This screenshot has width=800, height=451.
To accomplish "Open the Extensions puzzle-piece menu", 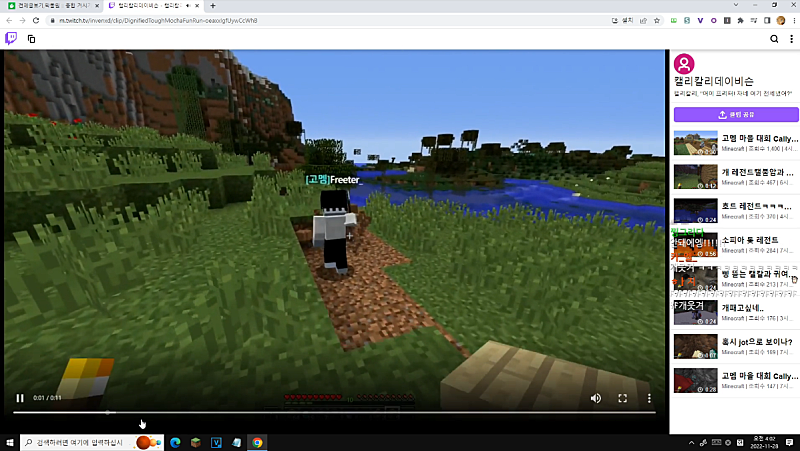I will (740, 20).
